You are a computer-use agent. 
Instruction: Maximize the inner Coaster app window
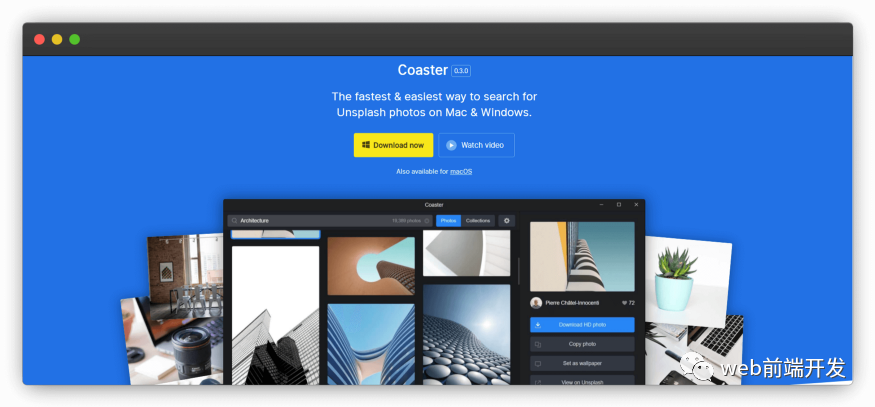pos(618,205)
